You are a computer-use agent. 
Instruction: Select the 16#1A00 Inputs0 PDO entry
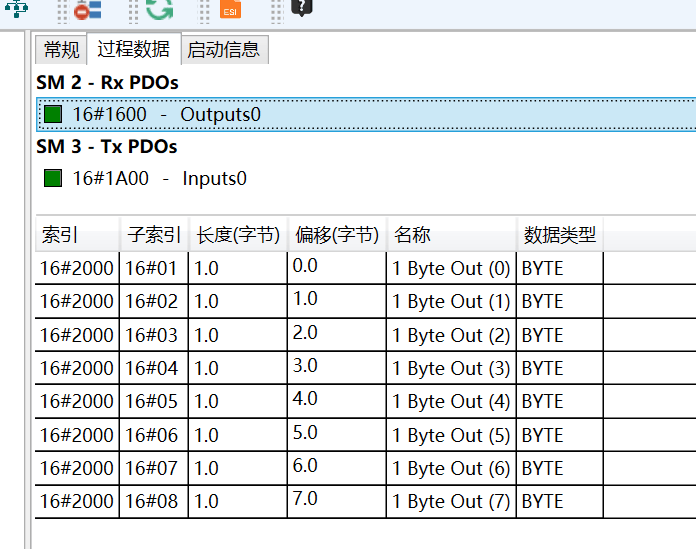pyautogui.click(x=159, y=179)
